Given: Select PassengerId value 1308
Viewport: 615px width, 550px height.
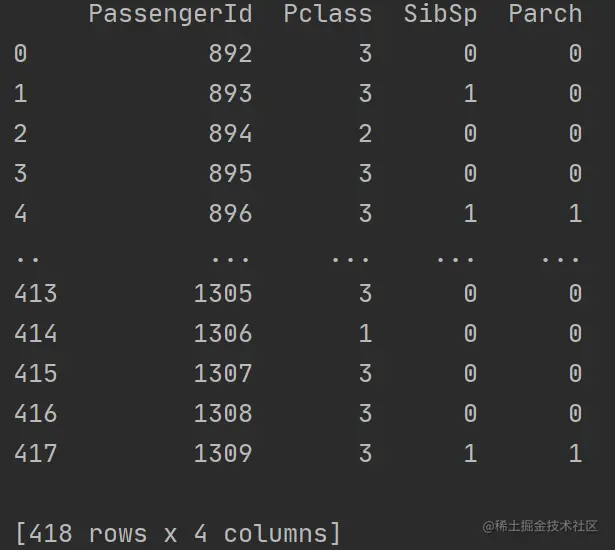Looking at the screenshot, I should tap(223, 414).
